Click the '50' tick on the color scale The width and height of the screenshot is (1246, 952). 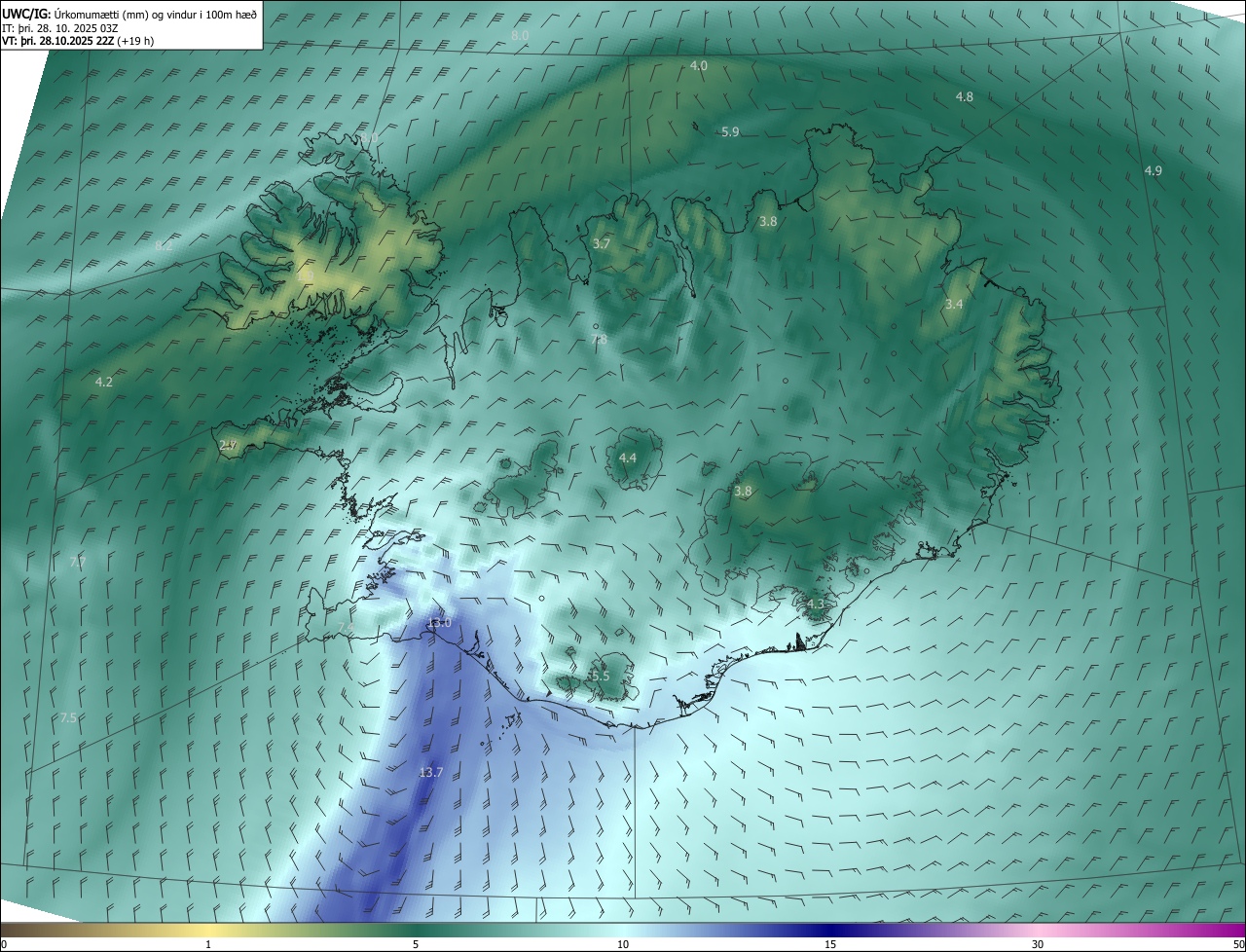pyautogui.click(x=1238, y=944)
